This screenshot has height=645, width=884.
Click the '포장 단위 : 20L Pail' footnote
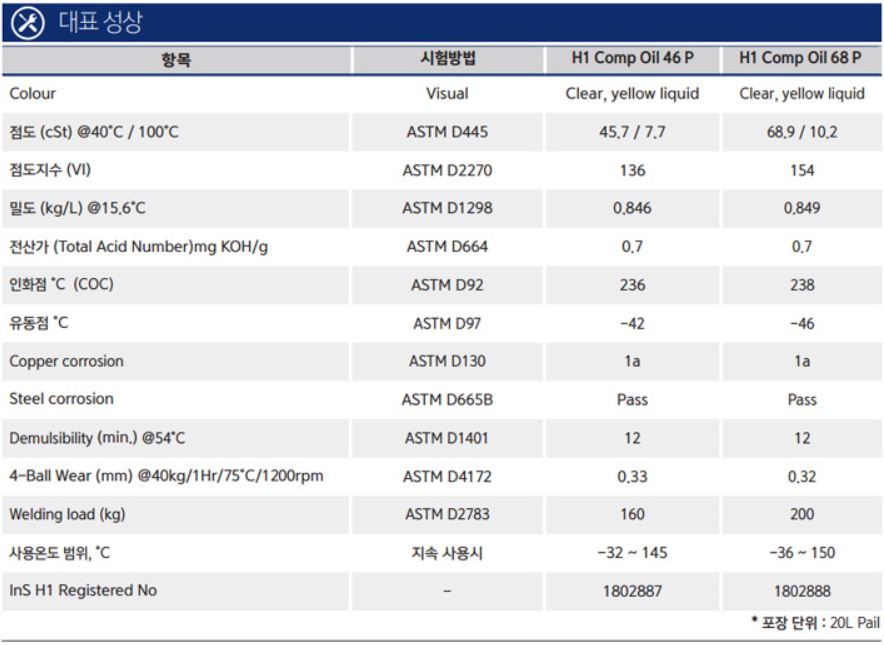pyautogui.click(x=816, y=622)
